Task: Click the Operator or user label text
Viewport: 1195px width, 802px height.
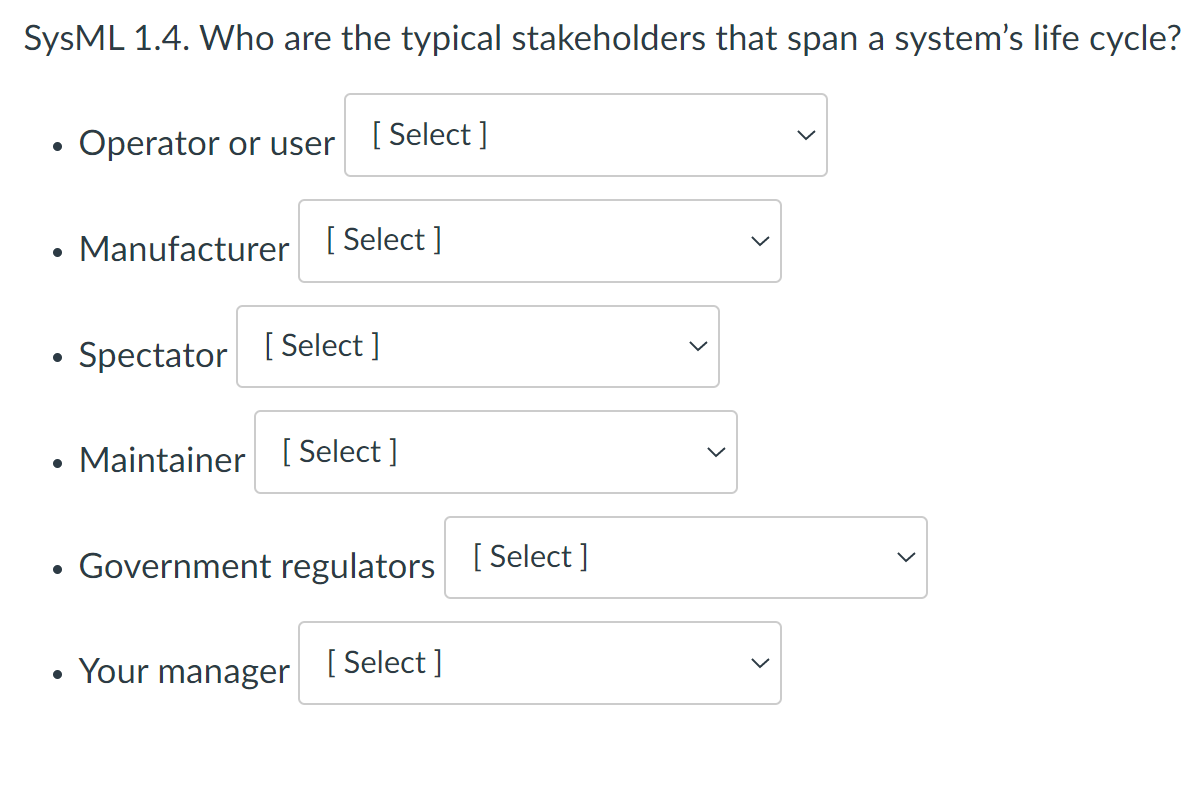Action: (206, 143)
